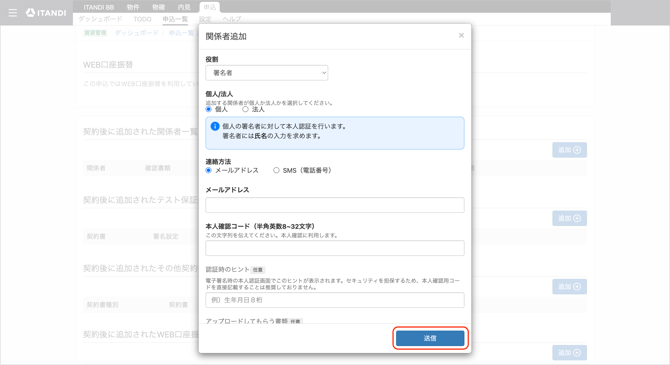670x365 pixels.
Task: Click the blue info icon in notice
Action: (x=215, y=127)
